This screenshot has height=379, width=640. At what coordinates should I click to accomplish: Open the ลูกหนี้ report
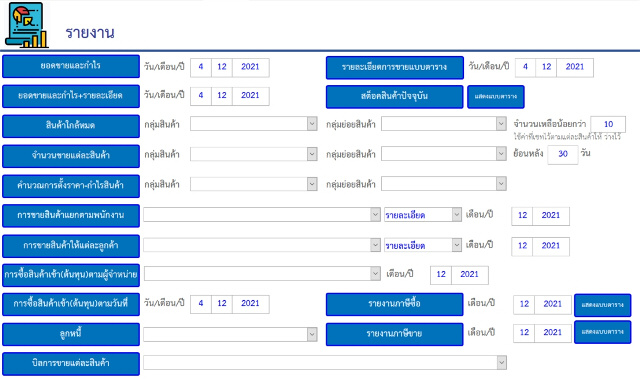coord(71,334)
